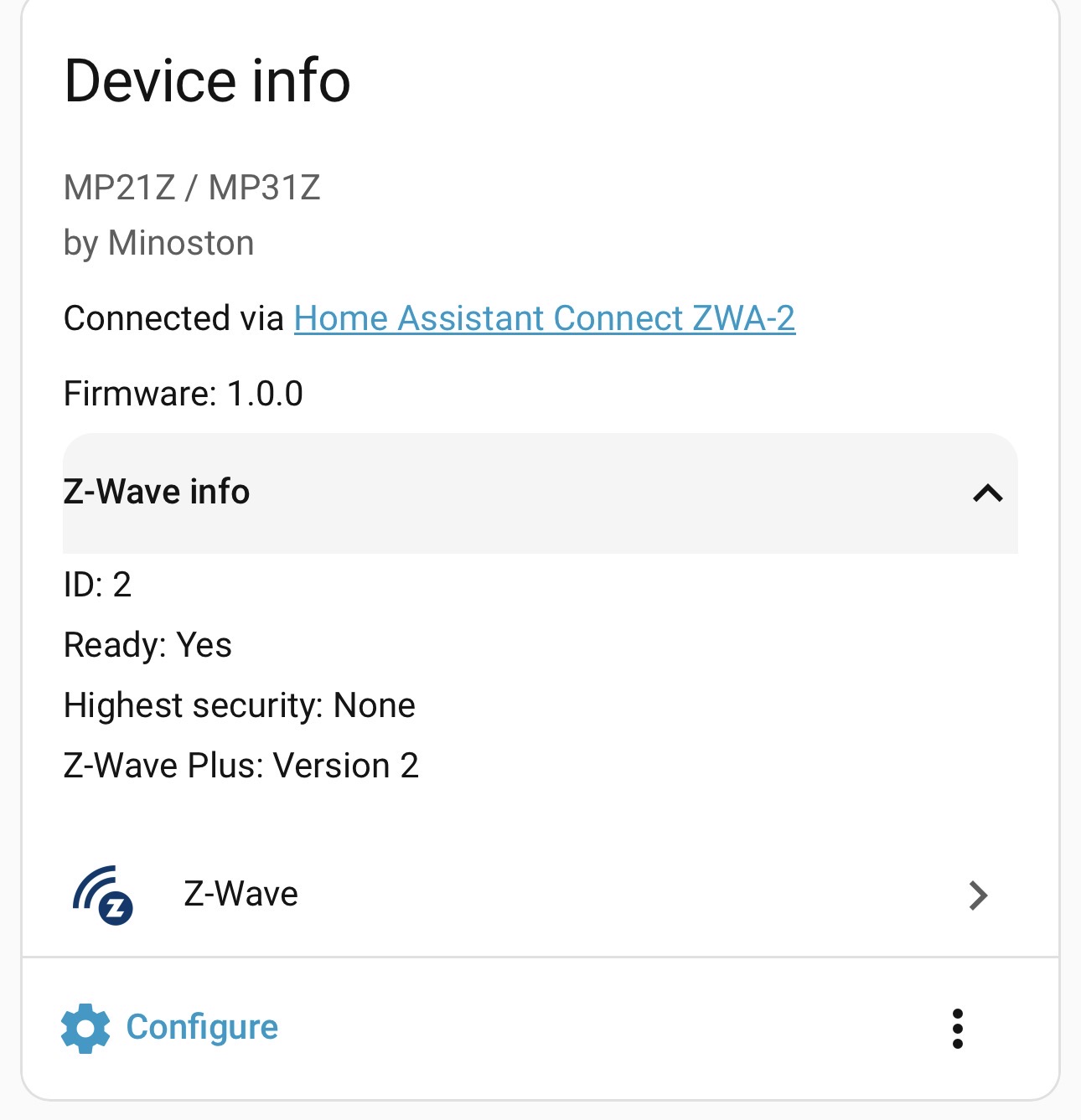Open the three-dot overflow menu
Image resolution: width=1081 pixels, height=1120 pixels.
957,1029
